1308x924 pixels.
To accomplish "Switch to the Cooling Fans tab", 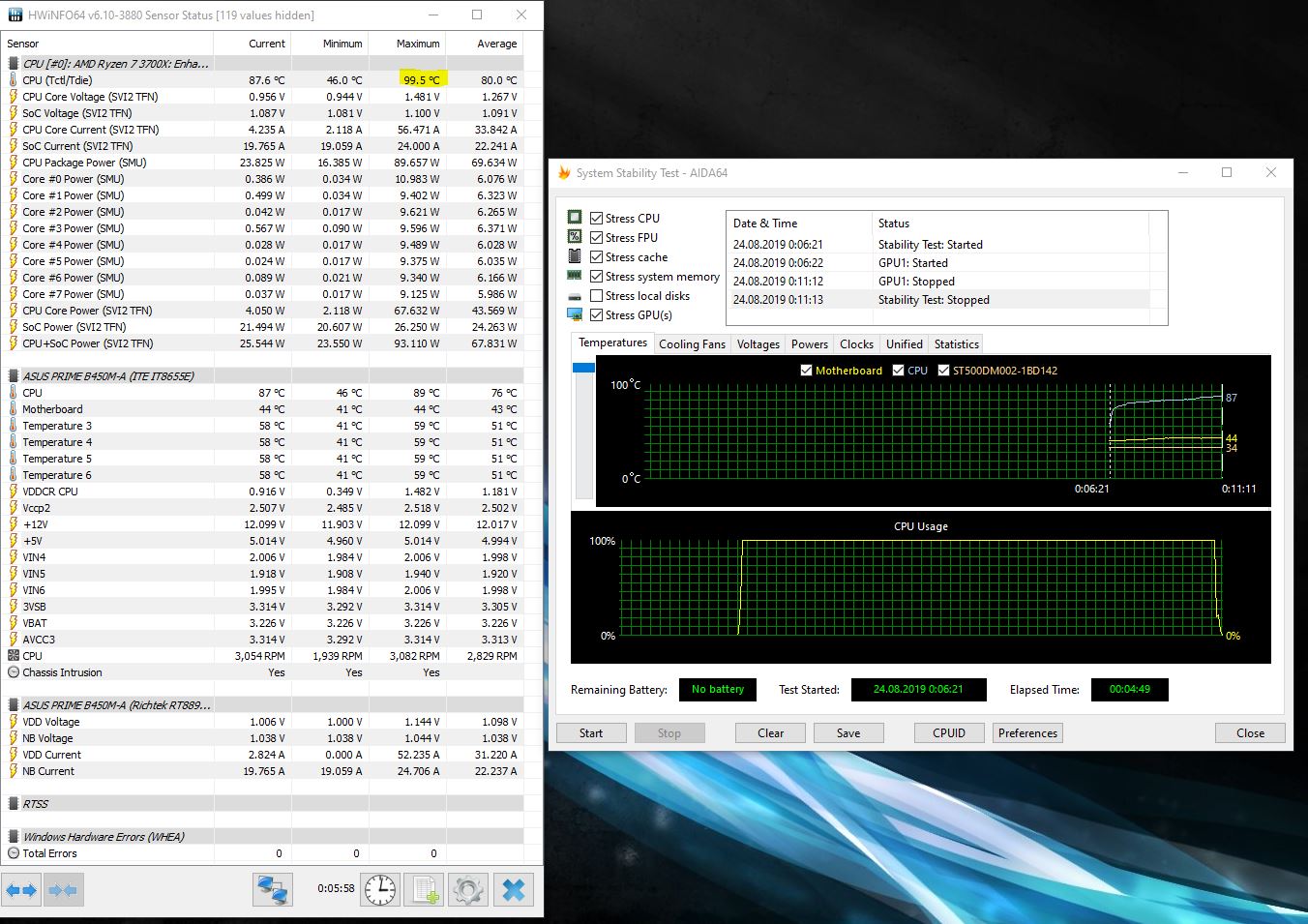I will tap(692, 344).
